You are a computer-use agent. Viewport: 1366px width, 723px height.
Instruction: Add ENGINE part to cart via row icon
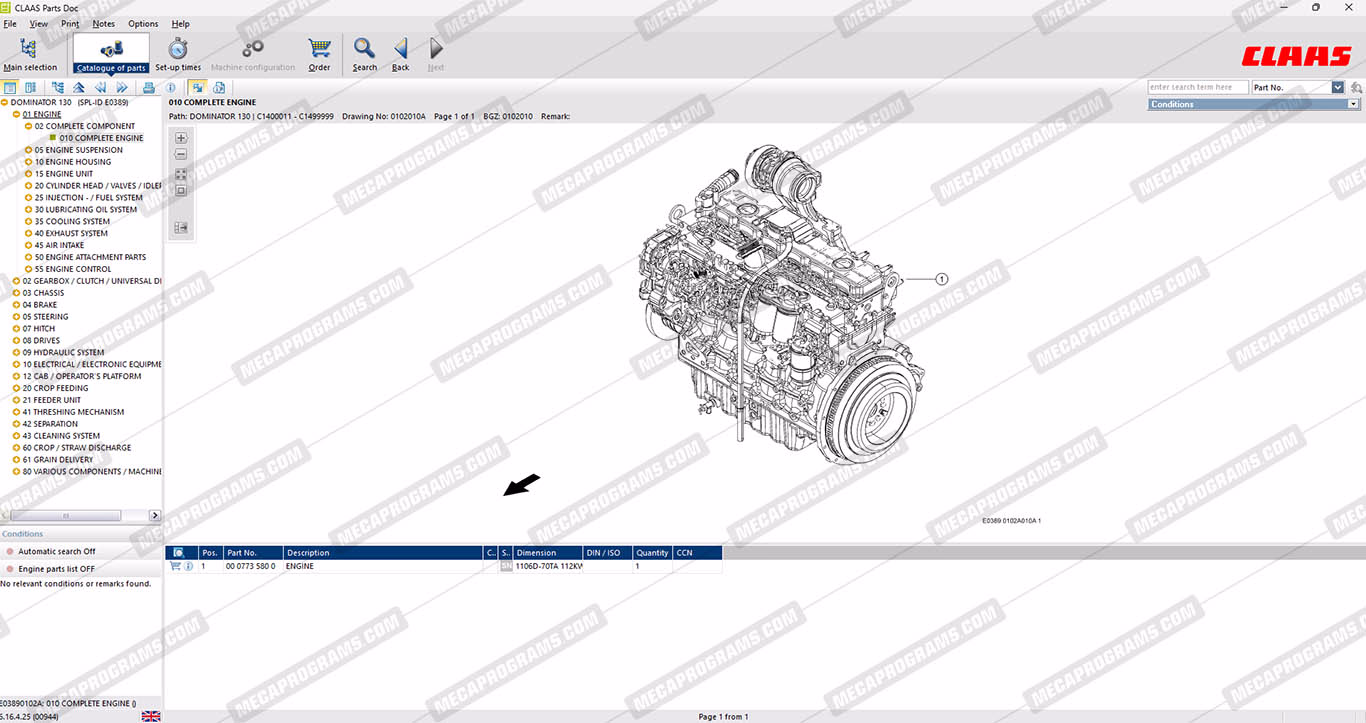(176, 566)
